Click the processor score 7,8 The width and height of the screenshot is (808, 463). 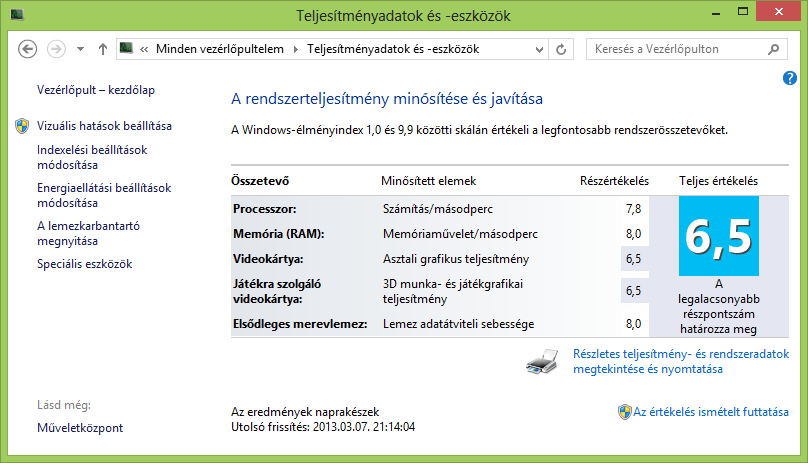click(633, 209)
